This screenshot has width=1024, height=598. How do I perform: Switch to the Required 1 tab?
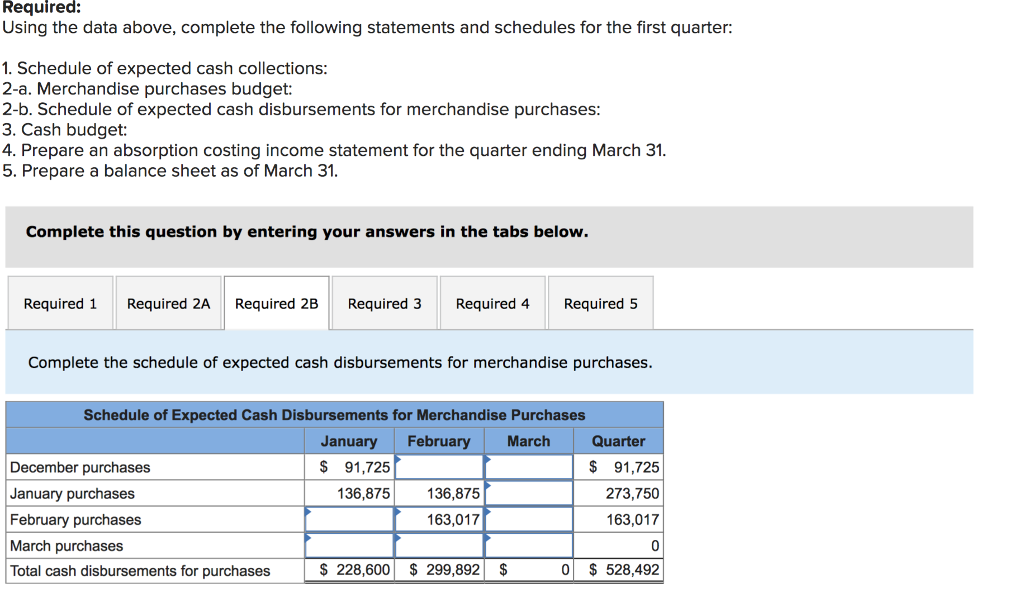[59, 302]
